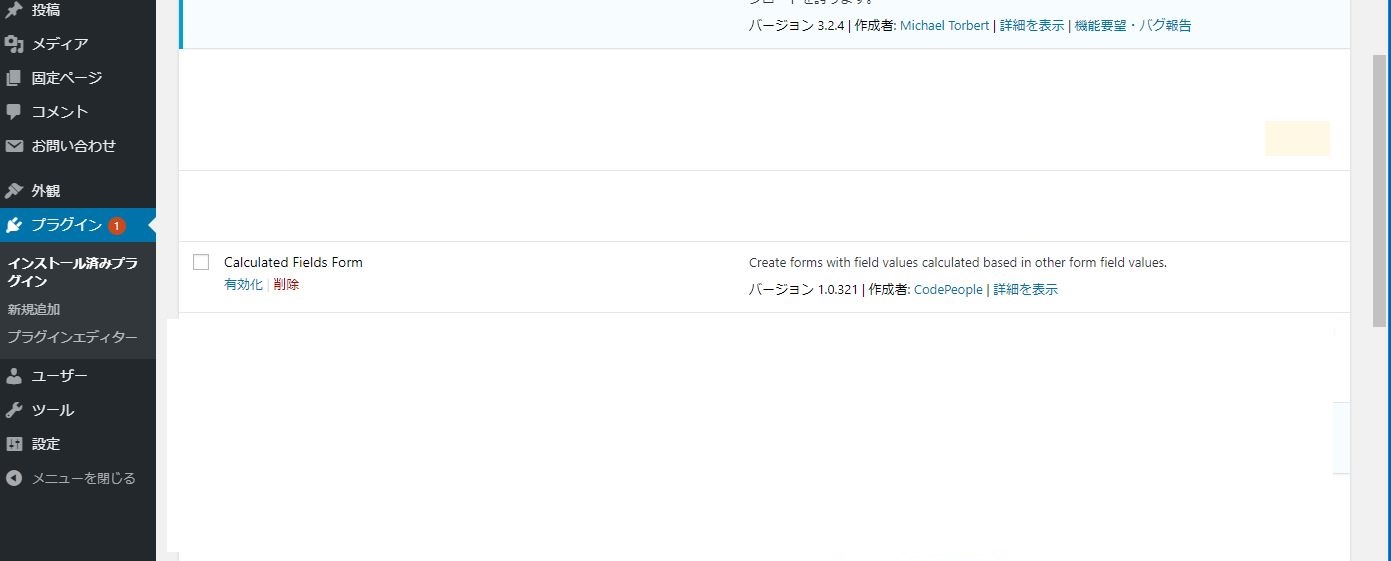The height and width of the screenshot is (561, 1391).
Task: Open the CodePeople author link
Action: point(948,290)
